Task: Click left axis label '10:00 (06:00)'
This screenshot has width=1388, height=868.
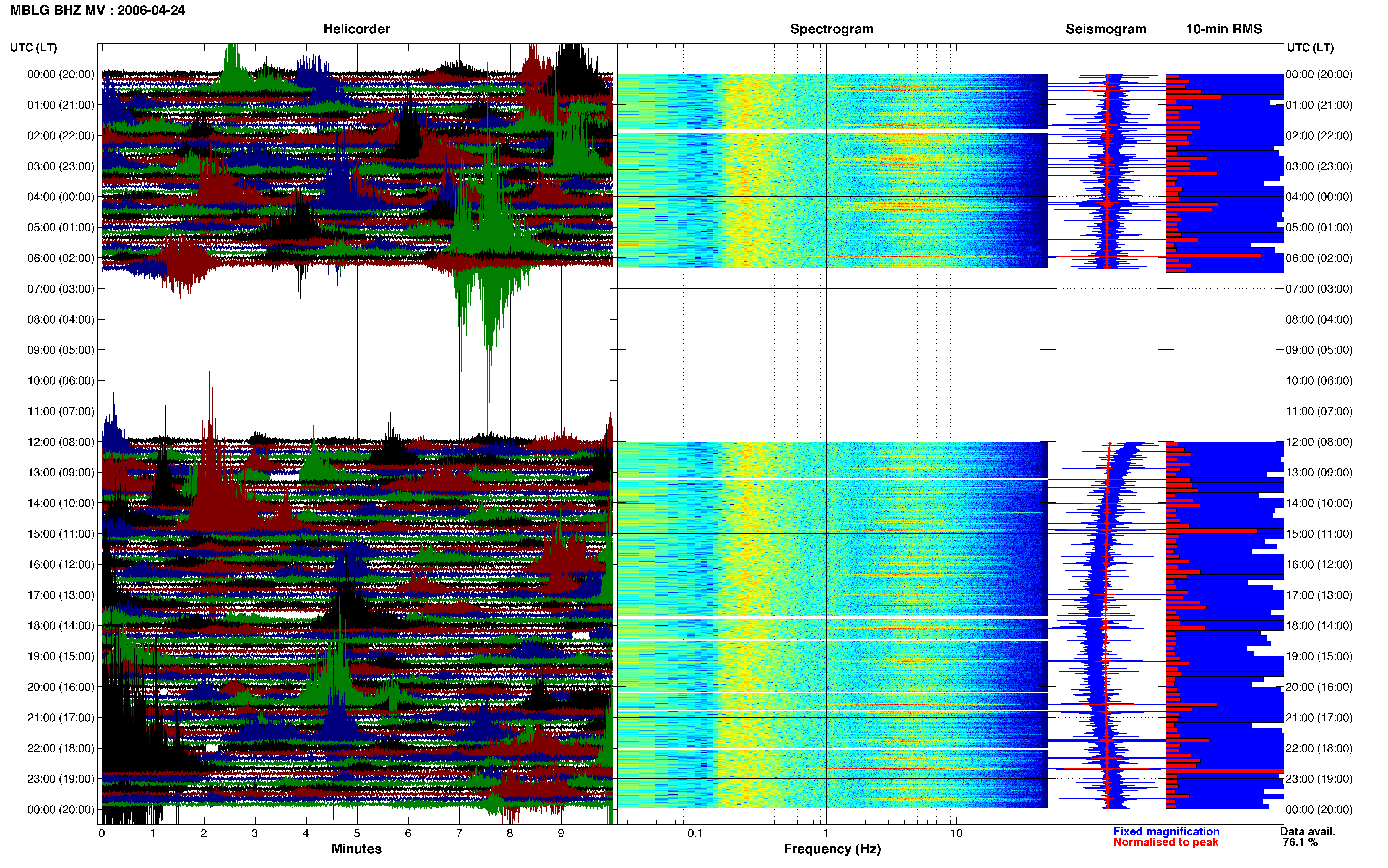Action: pos(61,380)
